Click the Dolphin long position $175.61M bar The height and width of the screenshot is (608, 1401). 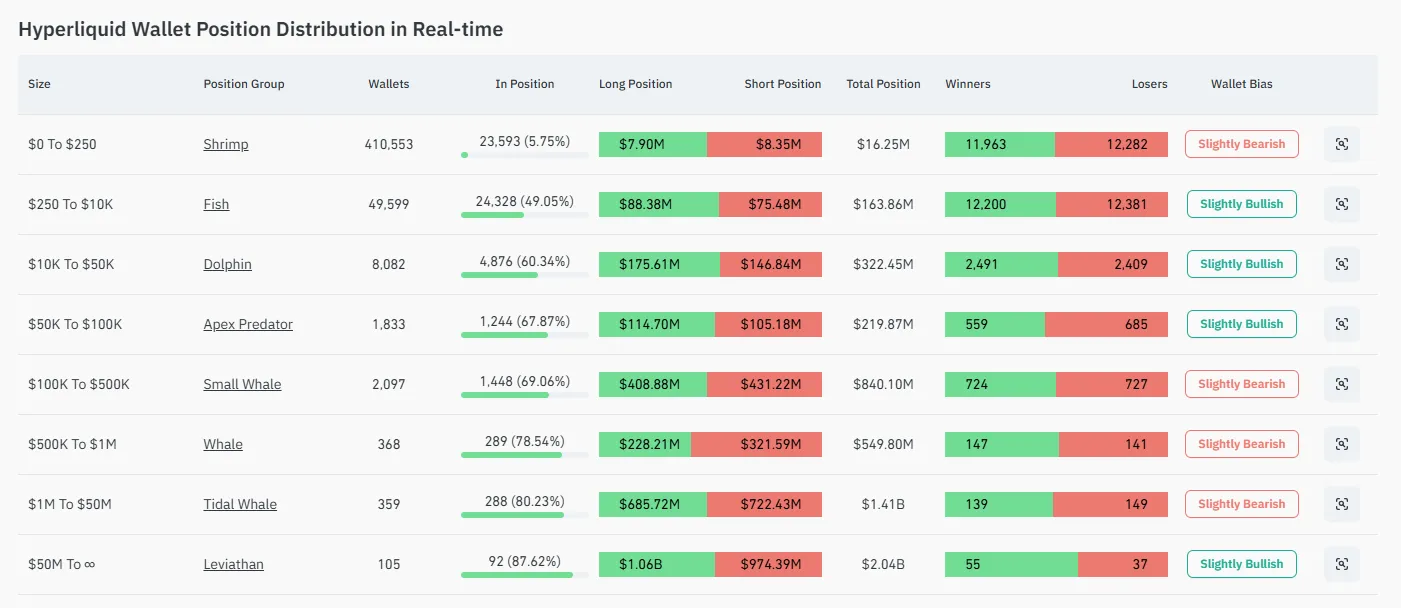(659, 264)
